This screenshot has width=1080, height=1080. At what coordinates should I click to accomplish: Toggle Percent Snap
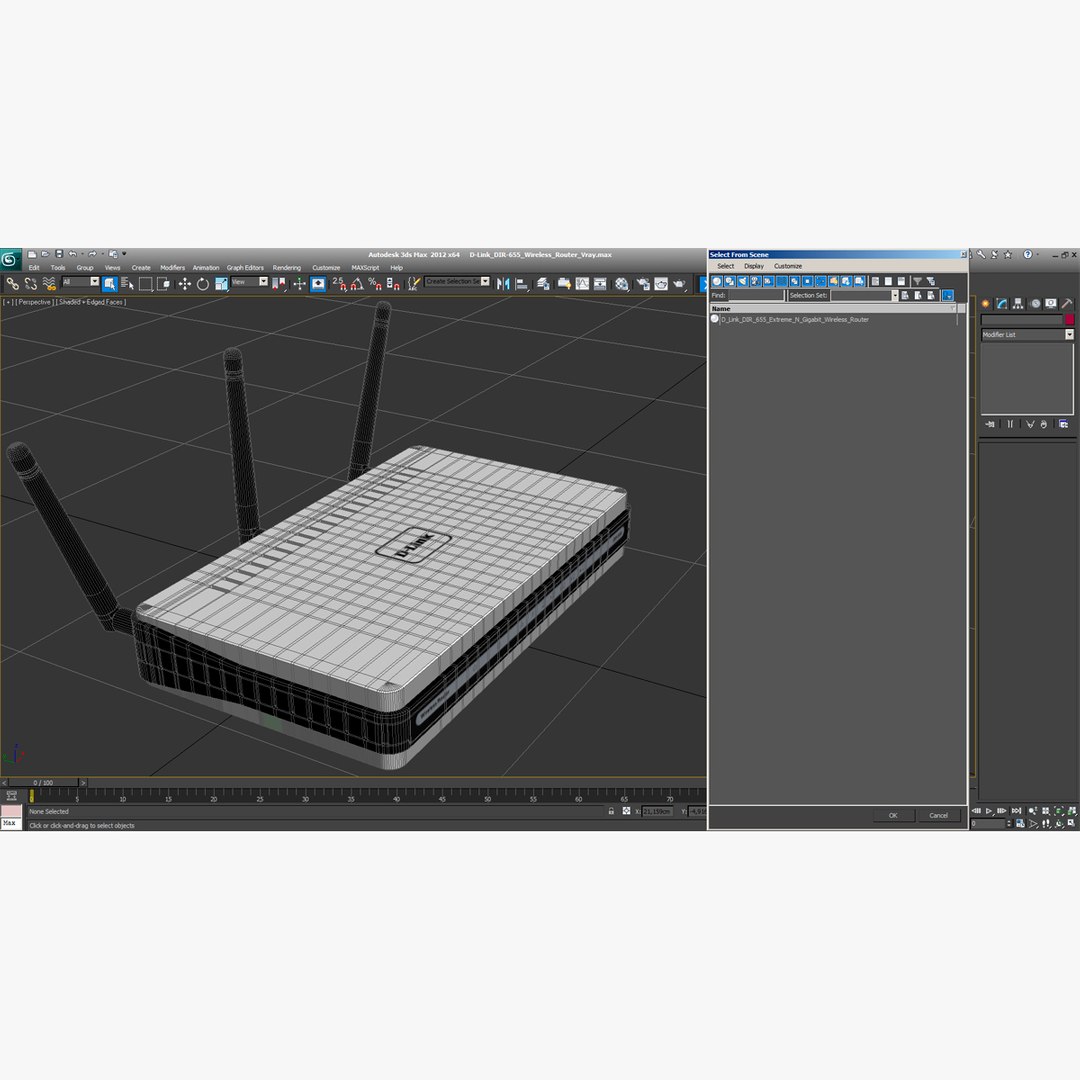tap(375, 284)
